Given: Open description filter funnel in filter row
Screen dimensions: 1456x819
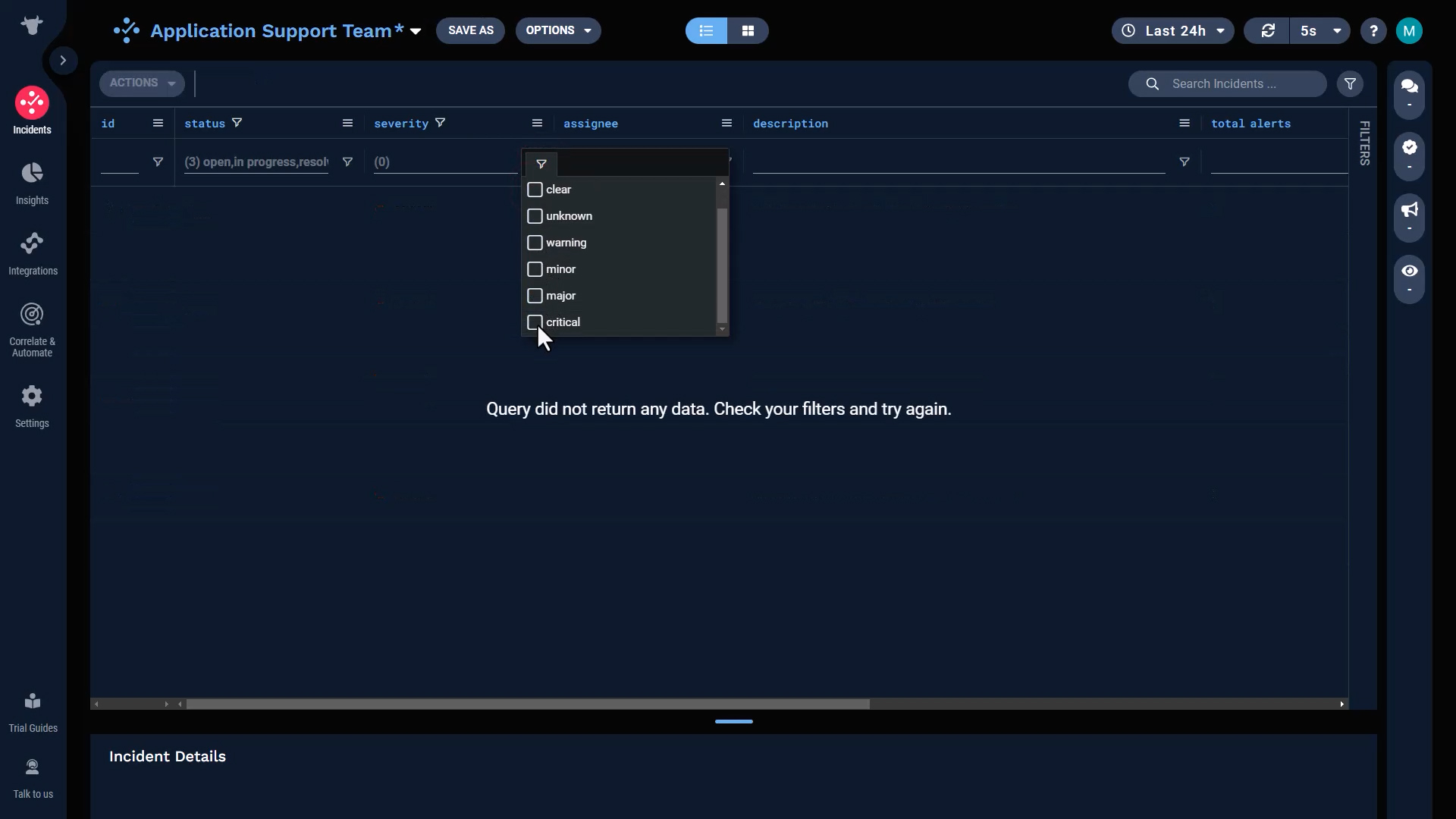Looking at the screenshot, I should [x=1185, y=162].
